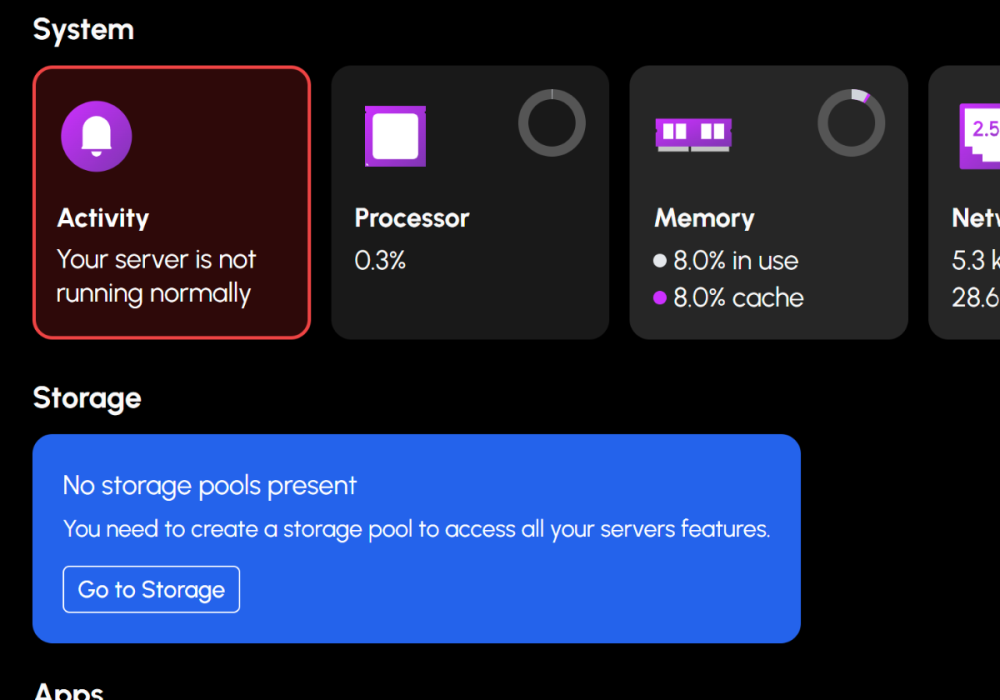This screenshot has height=700, width=1000.
Task: Click the Network 2.5 ethernet icon
Action: tap(980, 135)
